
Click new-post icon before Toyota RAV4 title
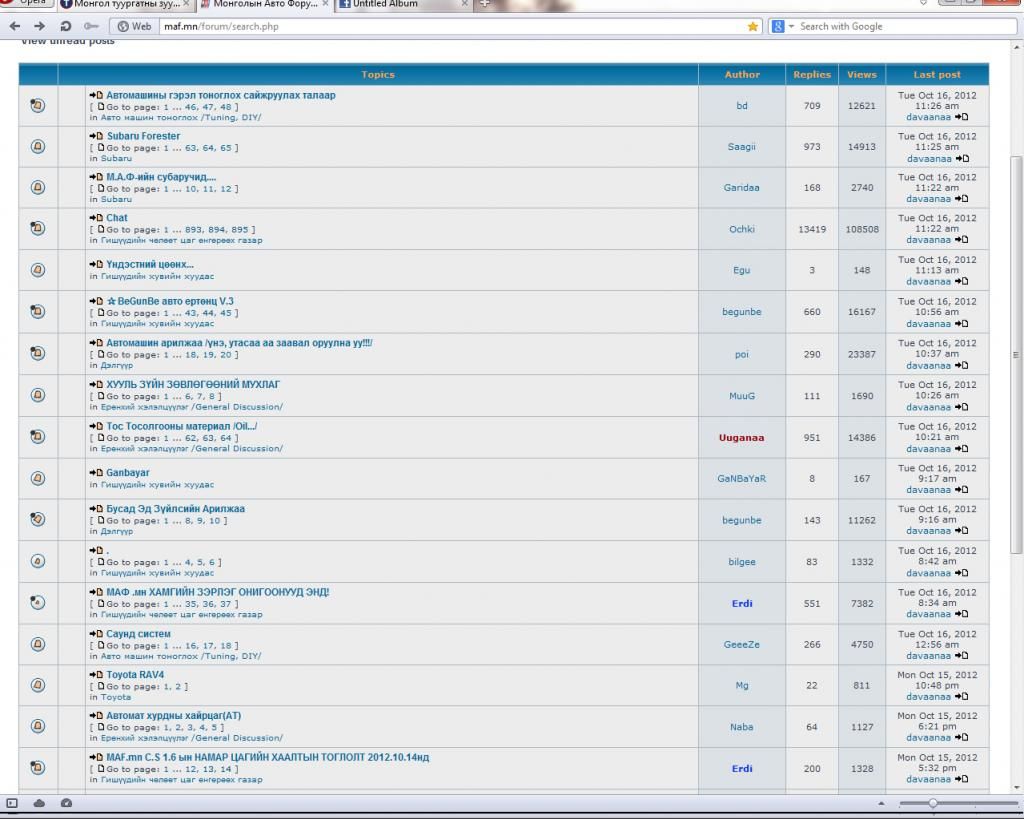[96, 675]
